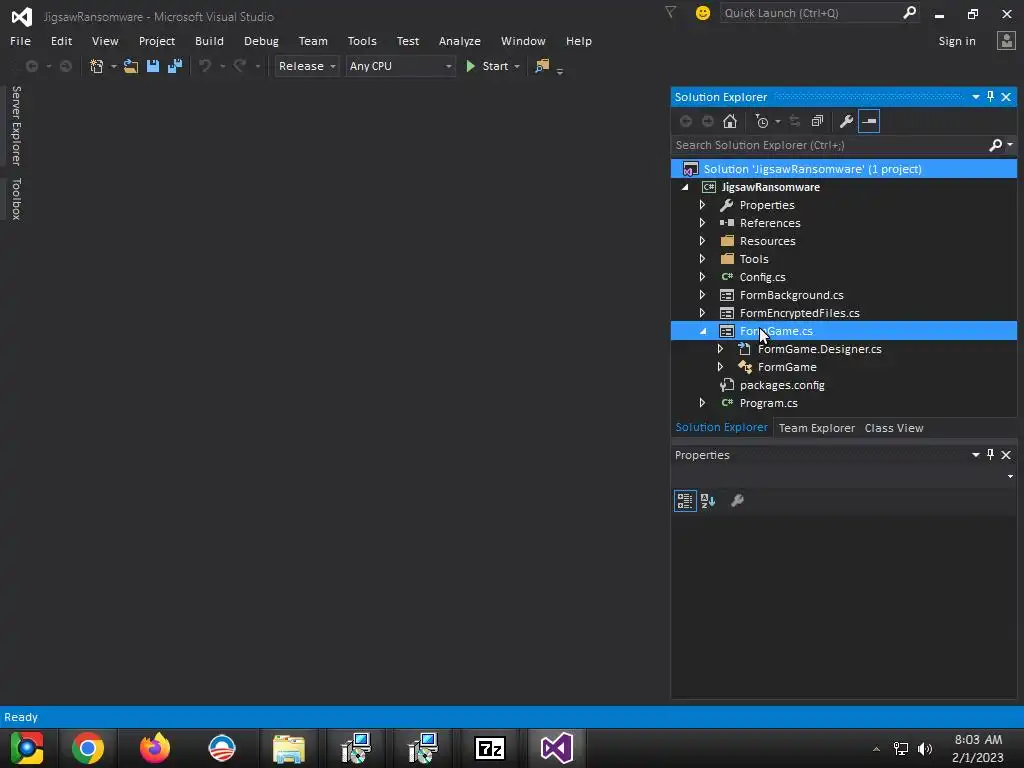Click the Find in Files toolbar icon
This screenshot has height=768, width=1024.
(542, 66)
